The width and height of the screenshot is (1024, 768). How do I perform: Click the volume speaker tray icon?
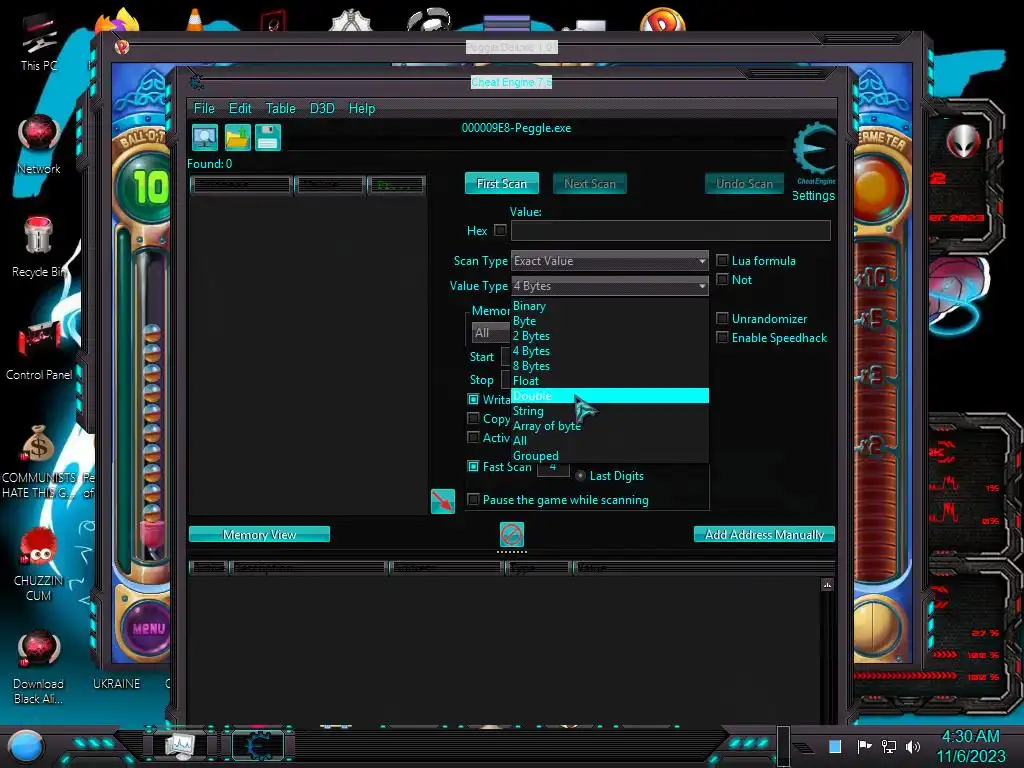913,746
